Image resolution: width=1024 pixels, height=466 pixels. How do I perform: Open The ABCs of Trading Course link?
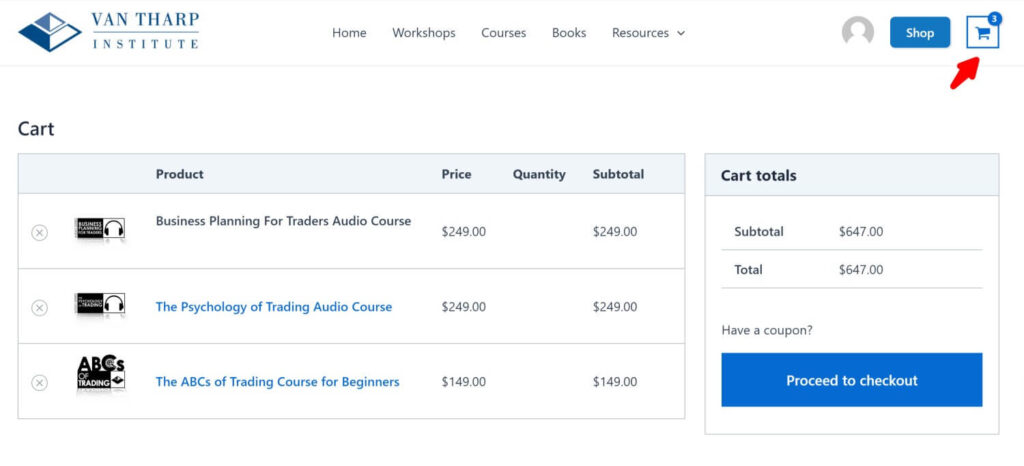point(278,382)
